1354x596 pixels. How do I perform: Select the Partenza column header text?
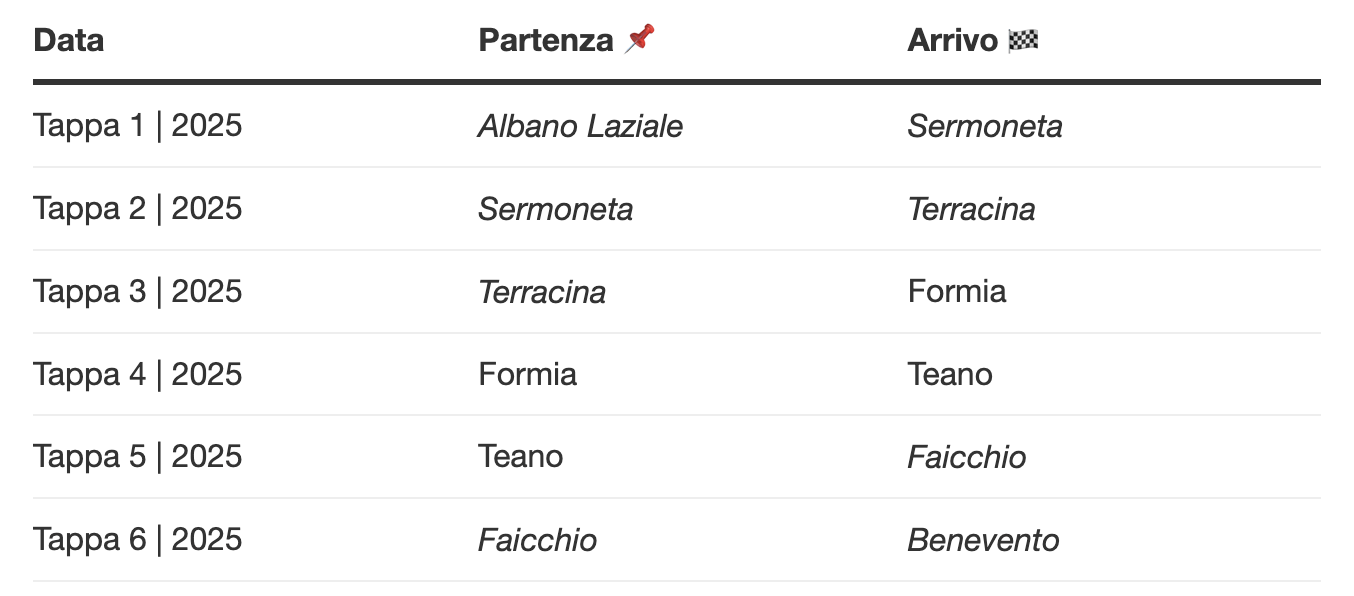tap(545, 40)
